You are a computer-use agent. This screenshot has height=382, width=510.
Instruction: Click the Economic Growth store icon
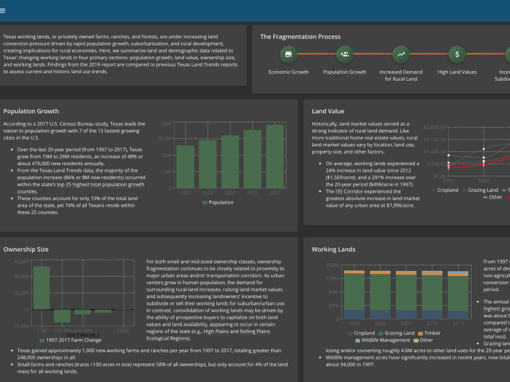[x=289, y=54]
